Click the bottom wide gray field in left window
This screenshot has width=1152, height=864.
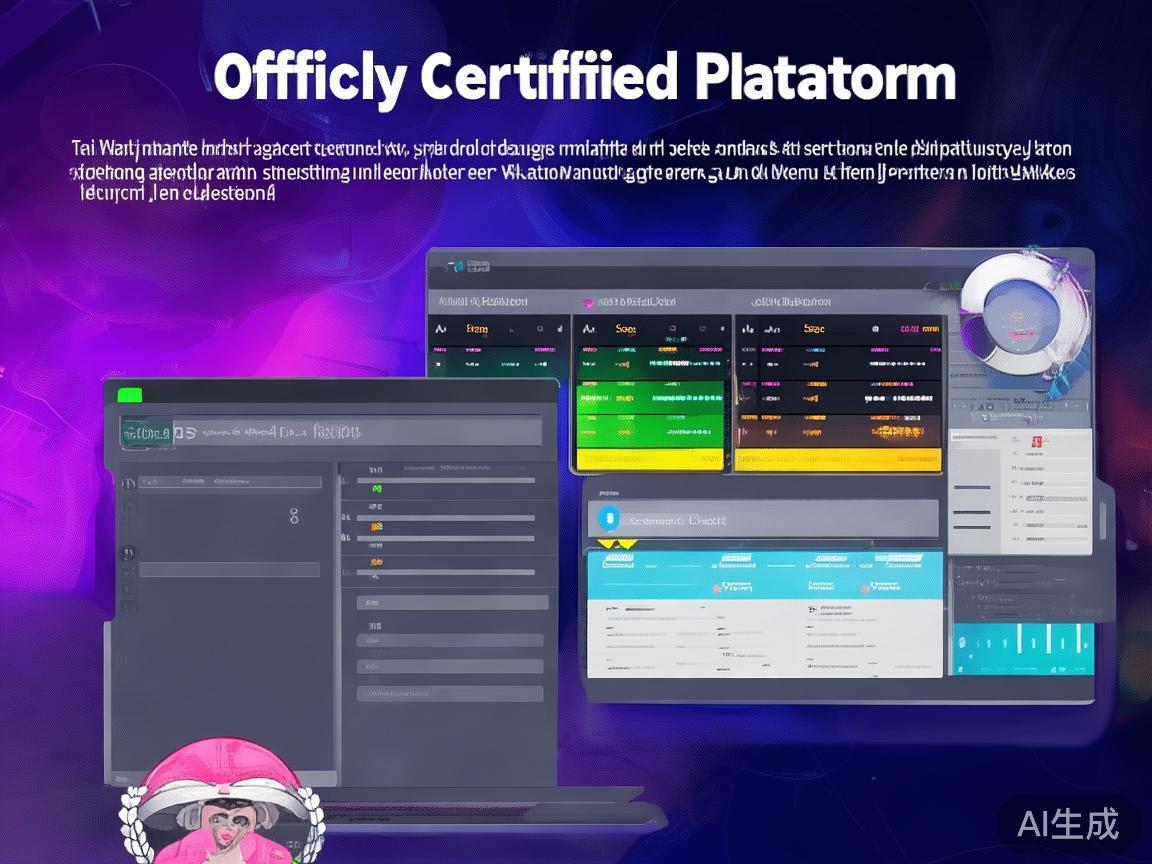coord(450,693)
